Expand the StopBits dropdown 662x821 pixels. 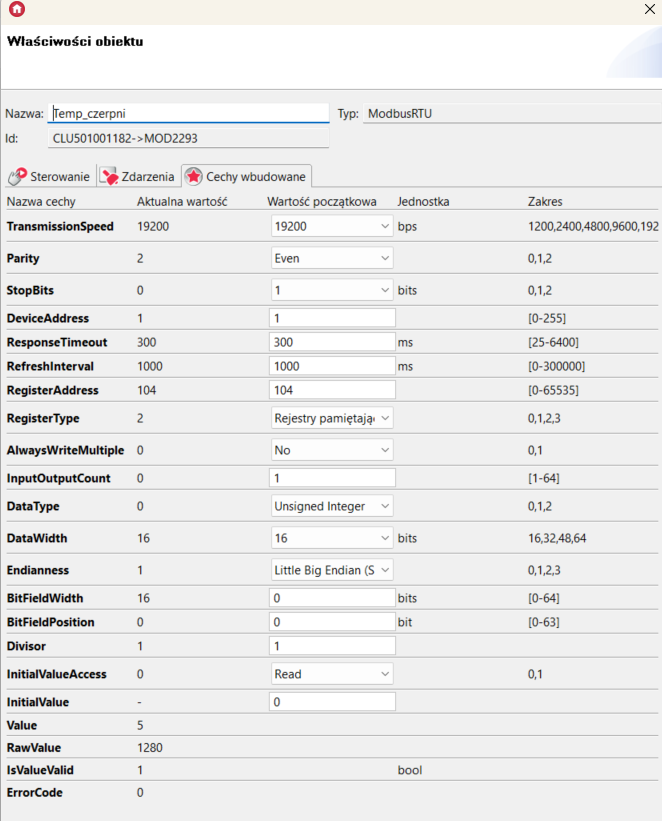click(x=331, y=290)
